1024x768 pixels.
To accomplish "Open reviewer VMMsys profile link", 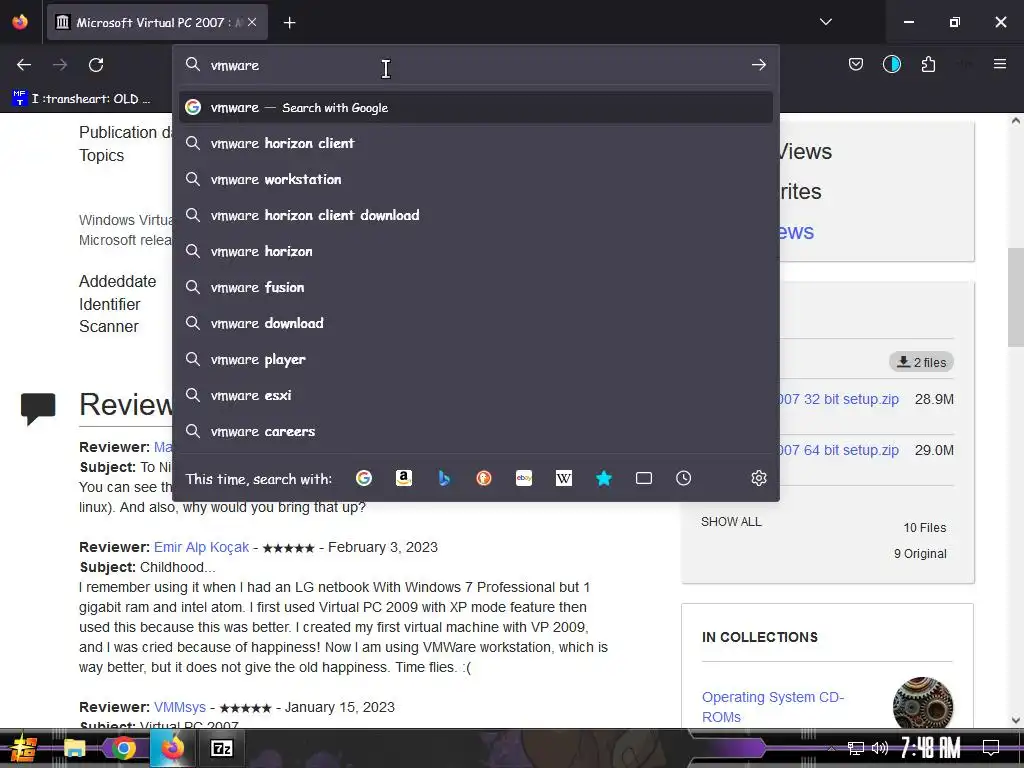I will (x=180, y=707).
